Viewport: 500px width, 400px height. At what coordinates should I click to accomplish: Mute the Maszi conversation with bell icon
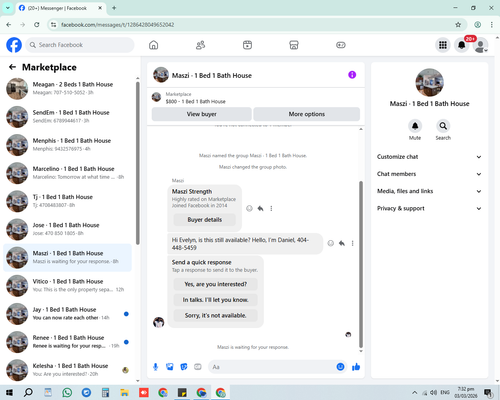415,126
